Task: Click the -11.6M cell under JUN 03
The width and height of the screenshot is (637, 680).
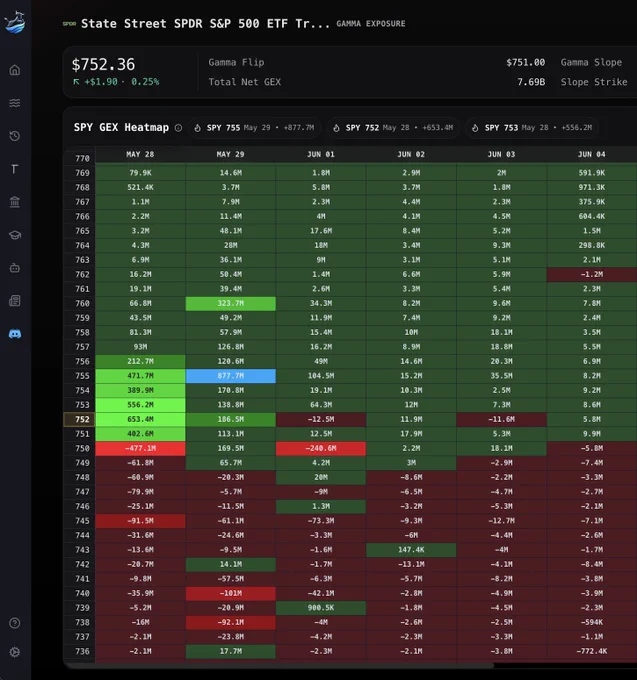Action: point(501,419)
